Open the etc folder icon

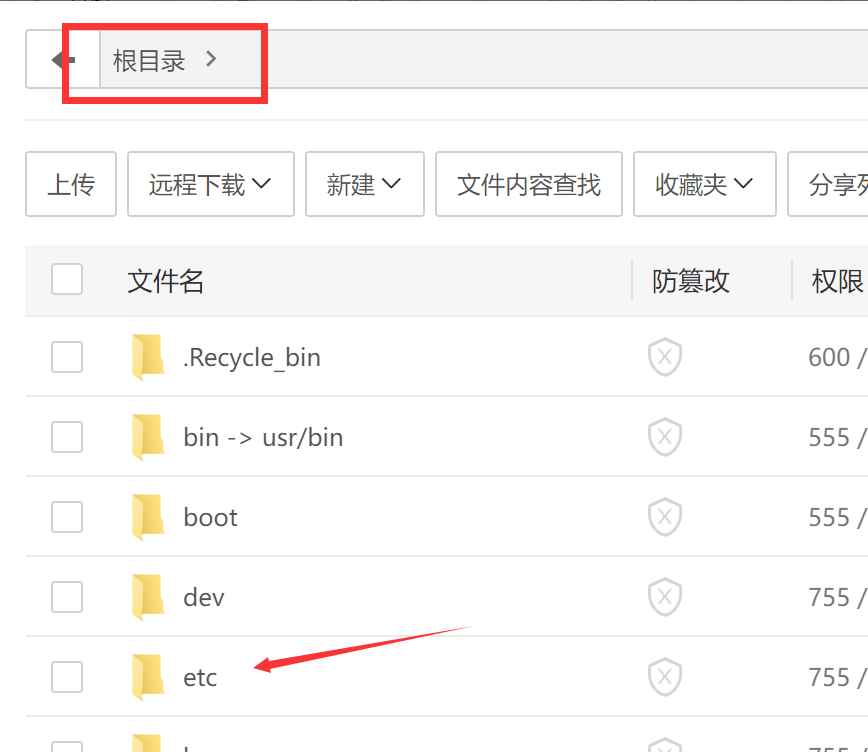pyautogui.click(x=148, y=677)
